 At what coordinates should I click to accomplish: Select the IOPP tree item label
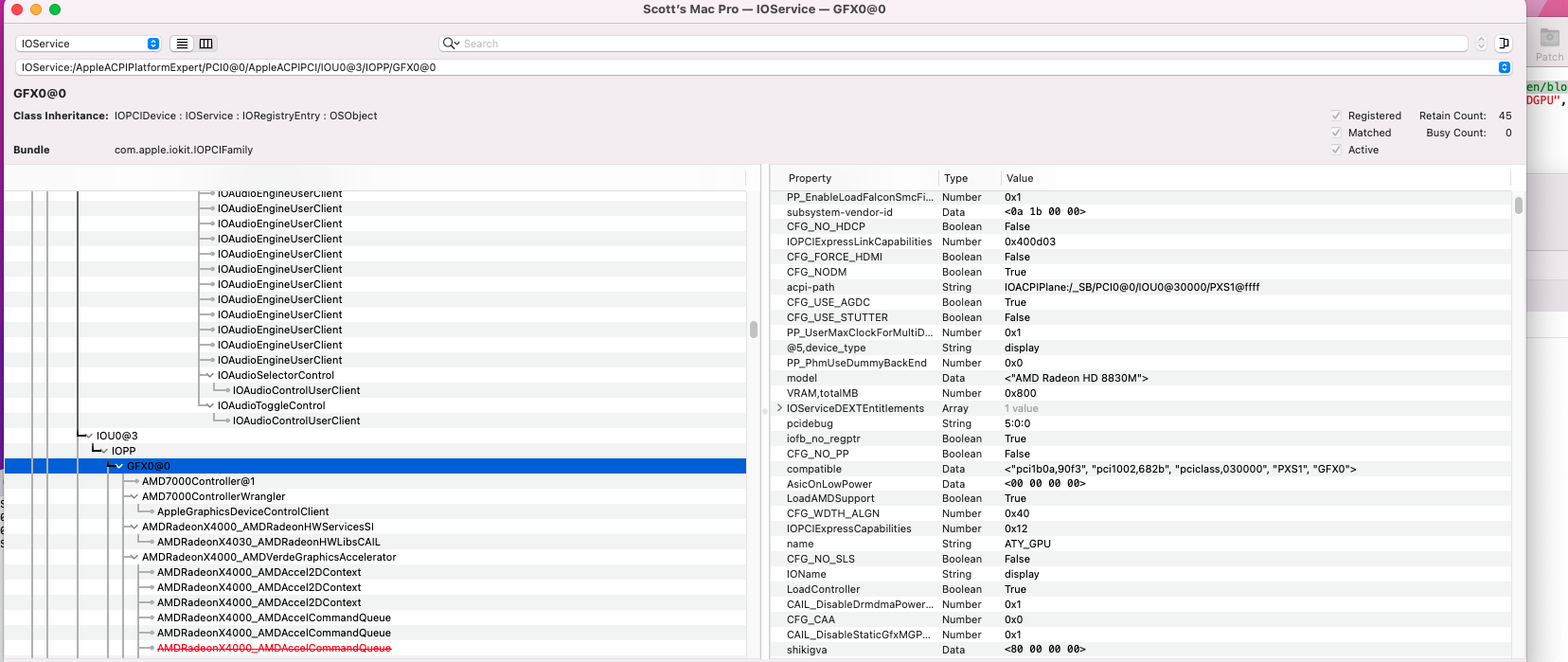point(124,451)
